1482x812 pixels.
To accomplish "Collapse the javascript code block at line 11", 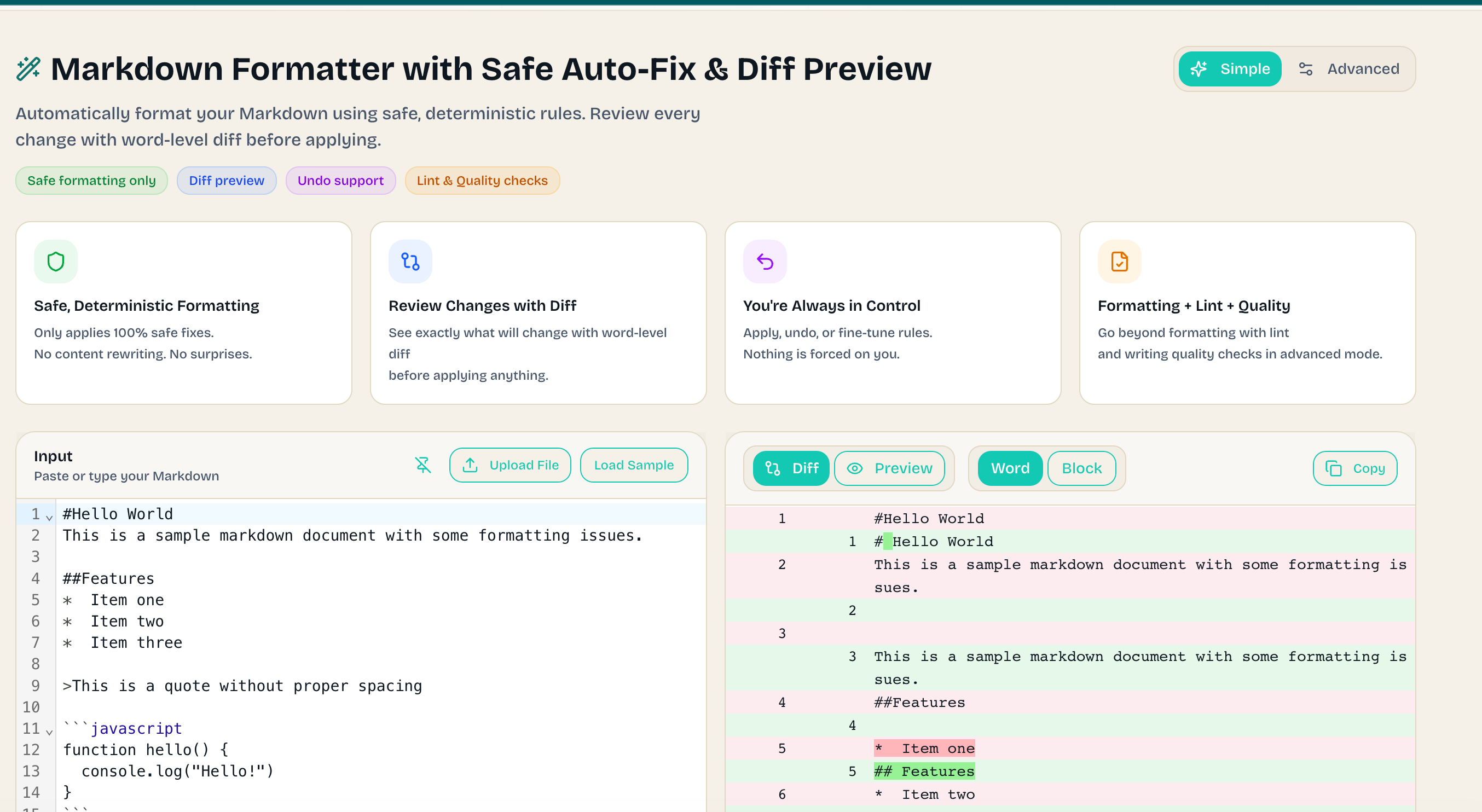I will [48, 732].
